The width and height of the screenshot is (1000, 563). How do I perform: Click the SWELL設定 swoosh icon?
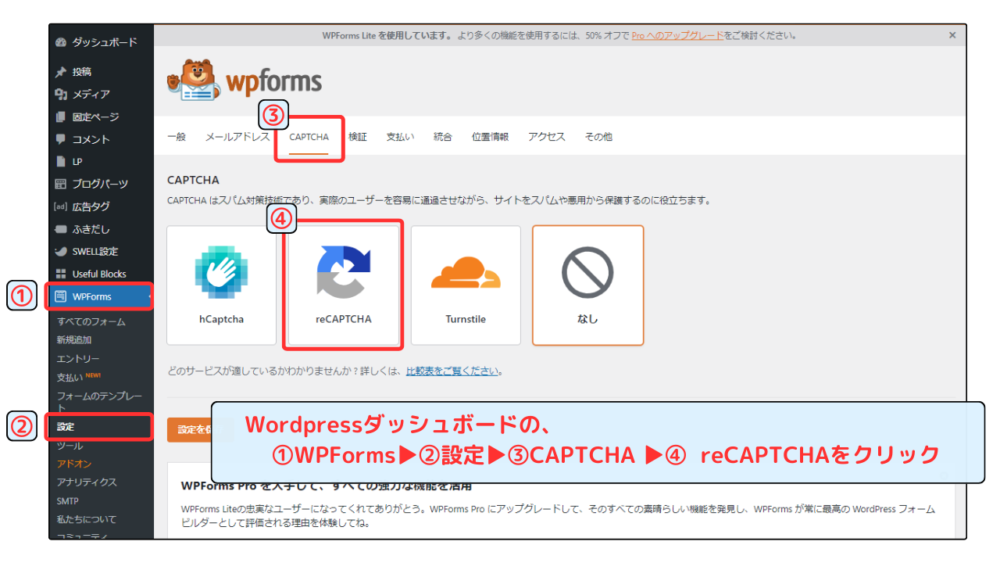pyautogui.click(x=61, y=251)
